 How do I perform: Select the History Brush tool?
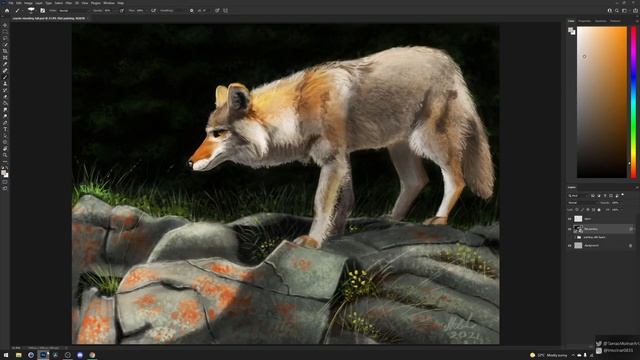tap(5, 90)
